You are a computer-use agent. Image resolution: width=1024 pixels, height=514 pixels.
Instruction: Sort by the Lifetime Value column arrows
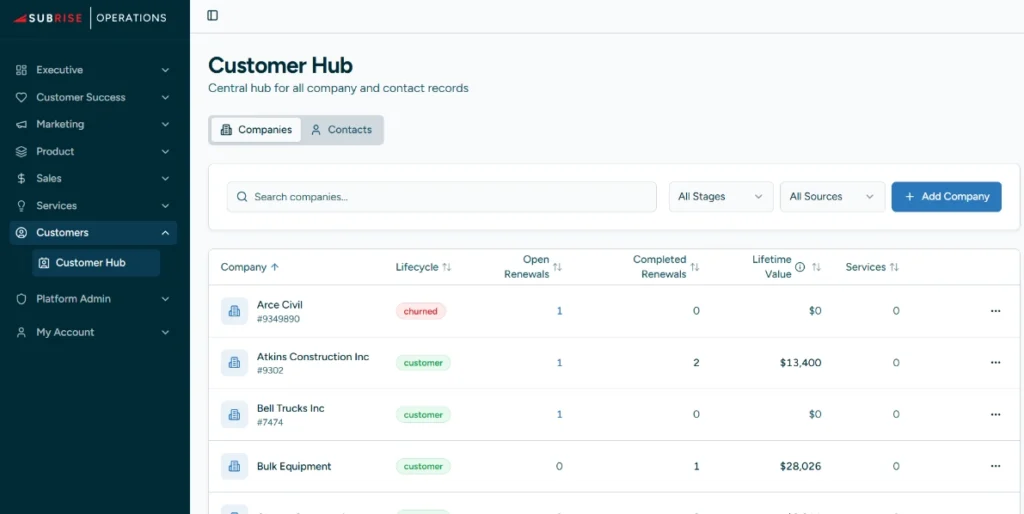(x=816, y=267)
